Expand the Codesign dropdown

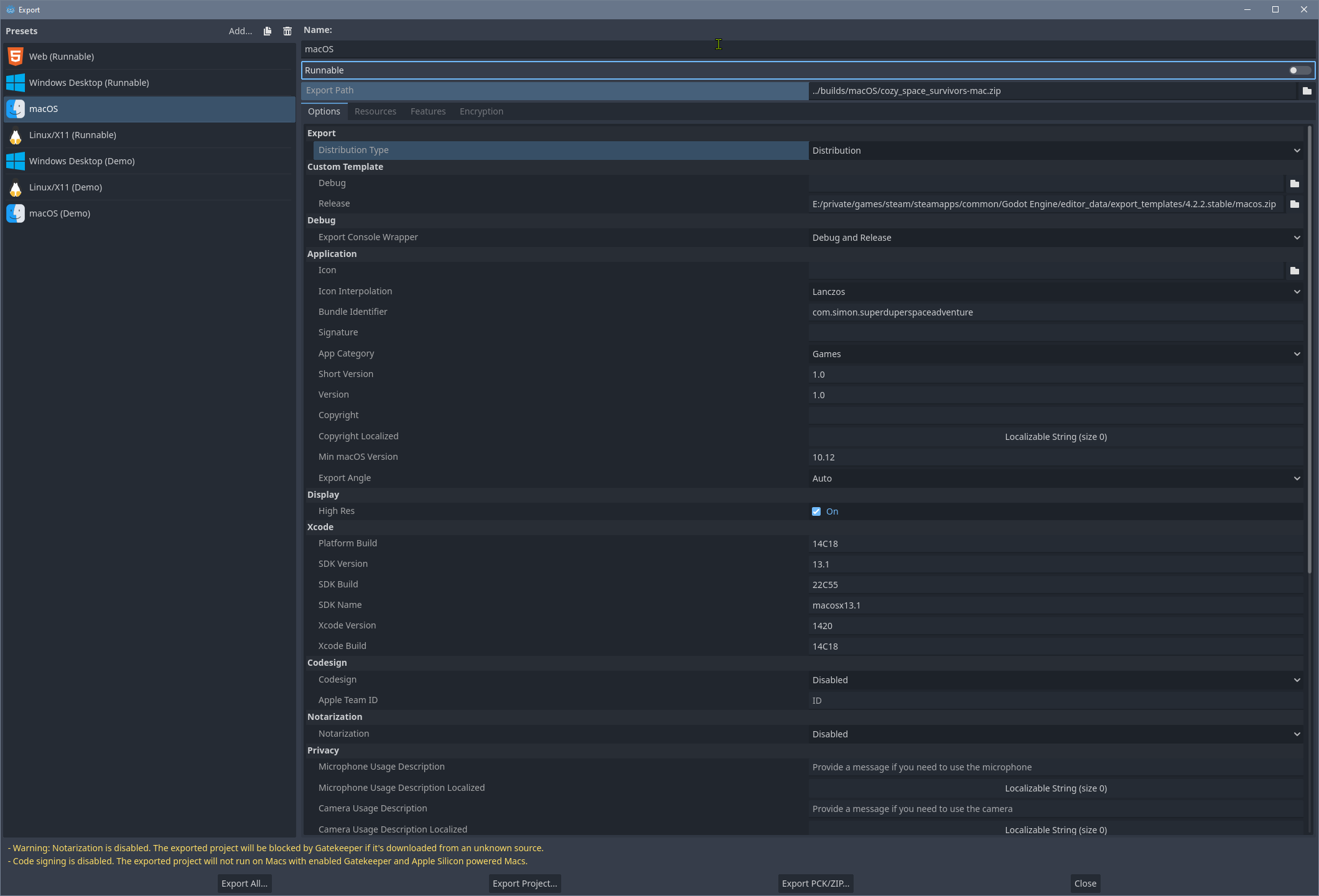coord(1055,680)
